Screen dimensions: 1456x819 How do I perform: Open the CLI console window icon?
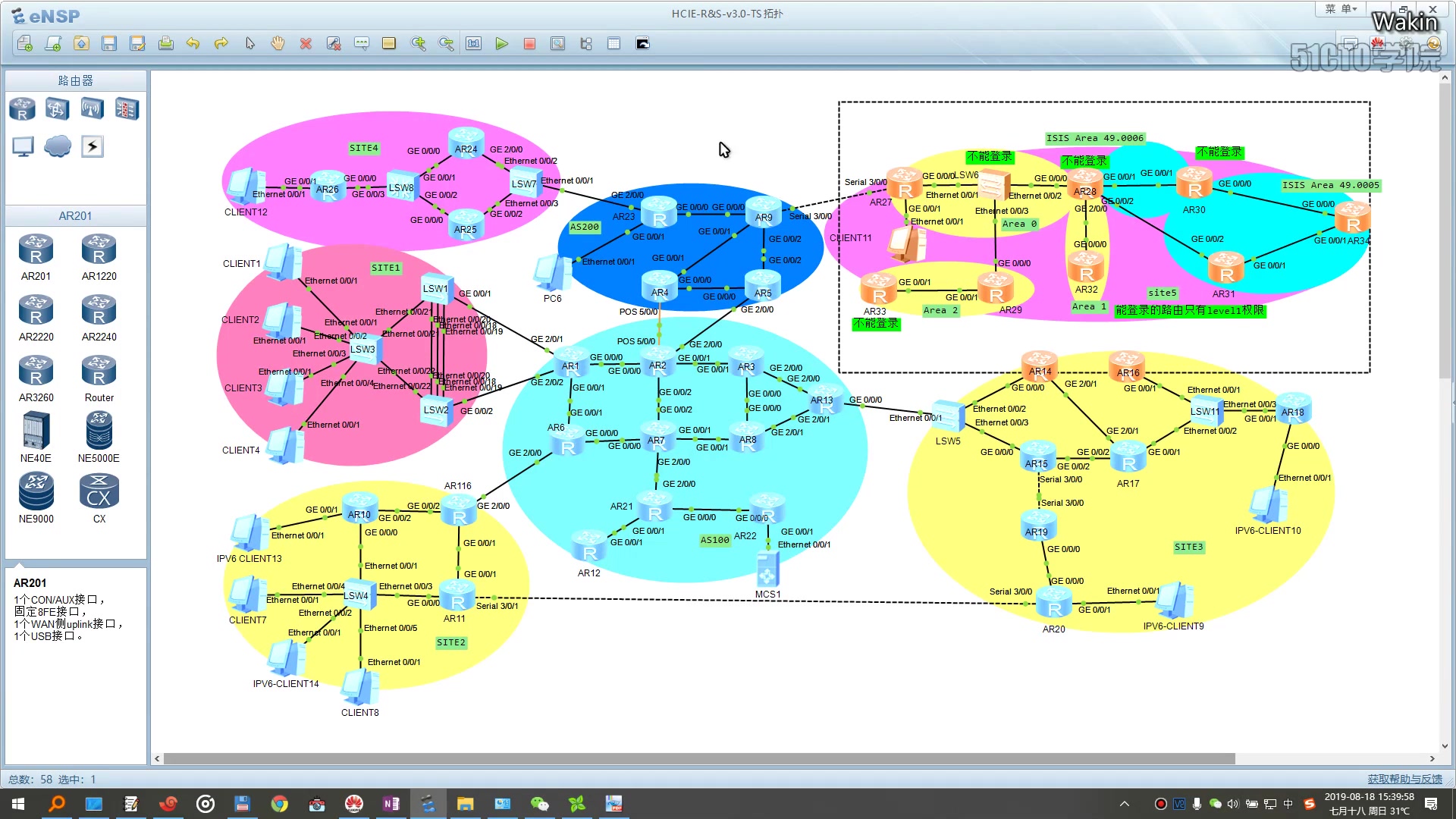click(642, 44)
